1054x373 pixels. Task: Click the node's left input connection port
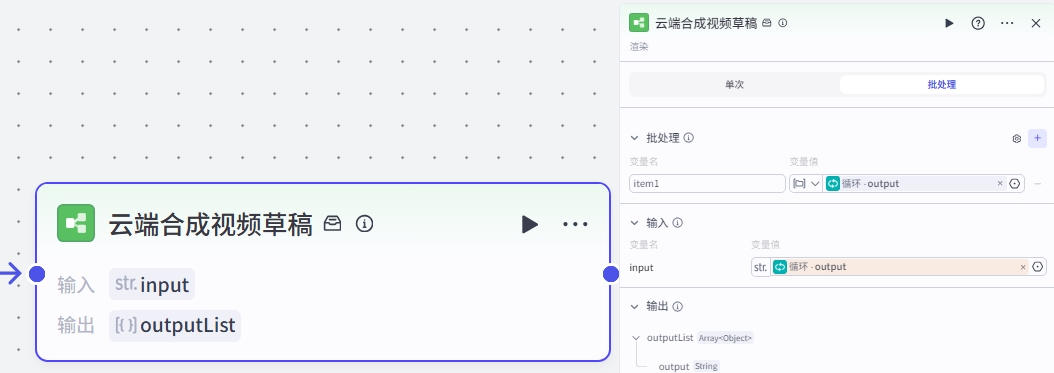click(37, 274)
